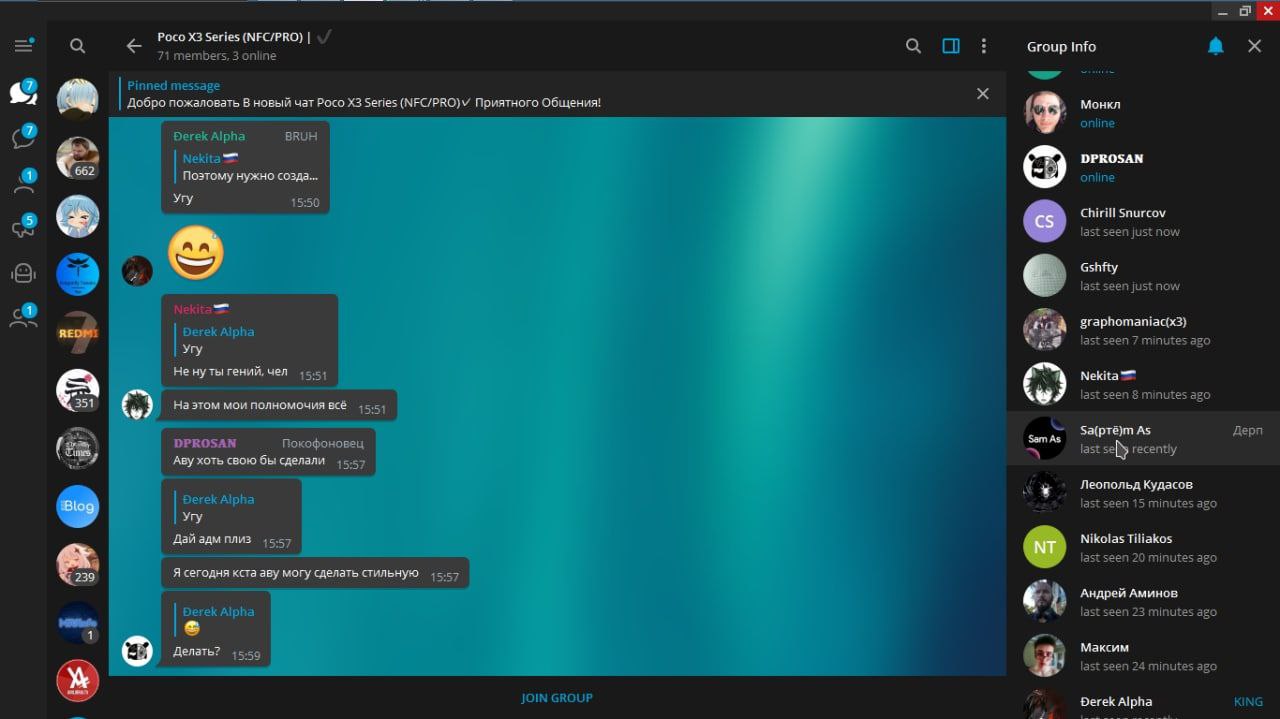This screenshot has height=719, width=1280.
Task: Open chat with 662 unread badge
Action: pos(78,158)
